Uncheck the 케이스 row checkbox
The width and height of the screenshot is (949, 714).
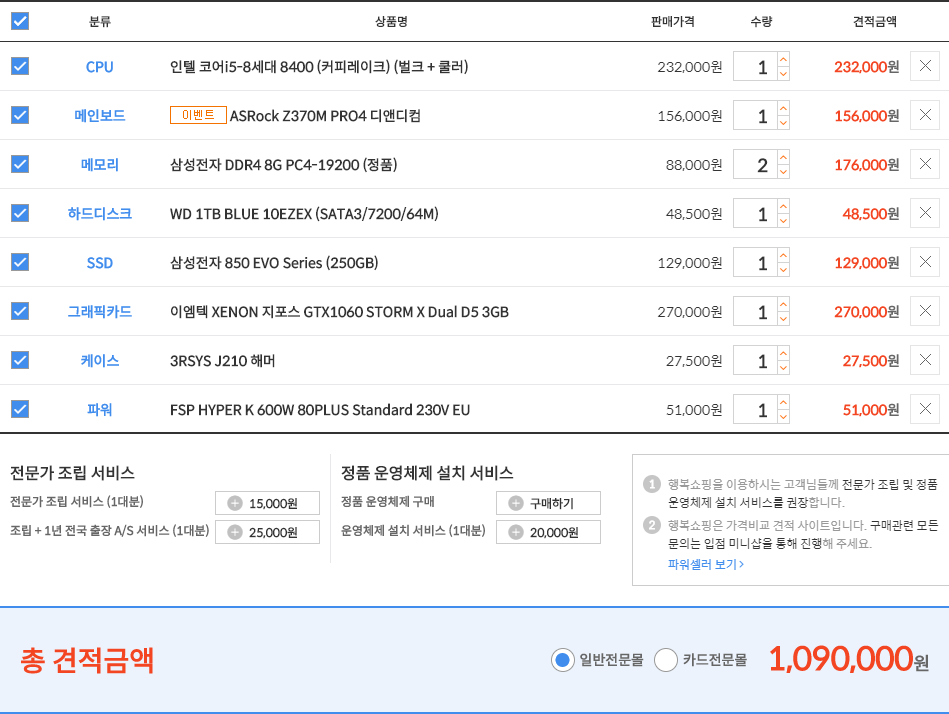pyautogui.click(x=20, y=360)
